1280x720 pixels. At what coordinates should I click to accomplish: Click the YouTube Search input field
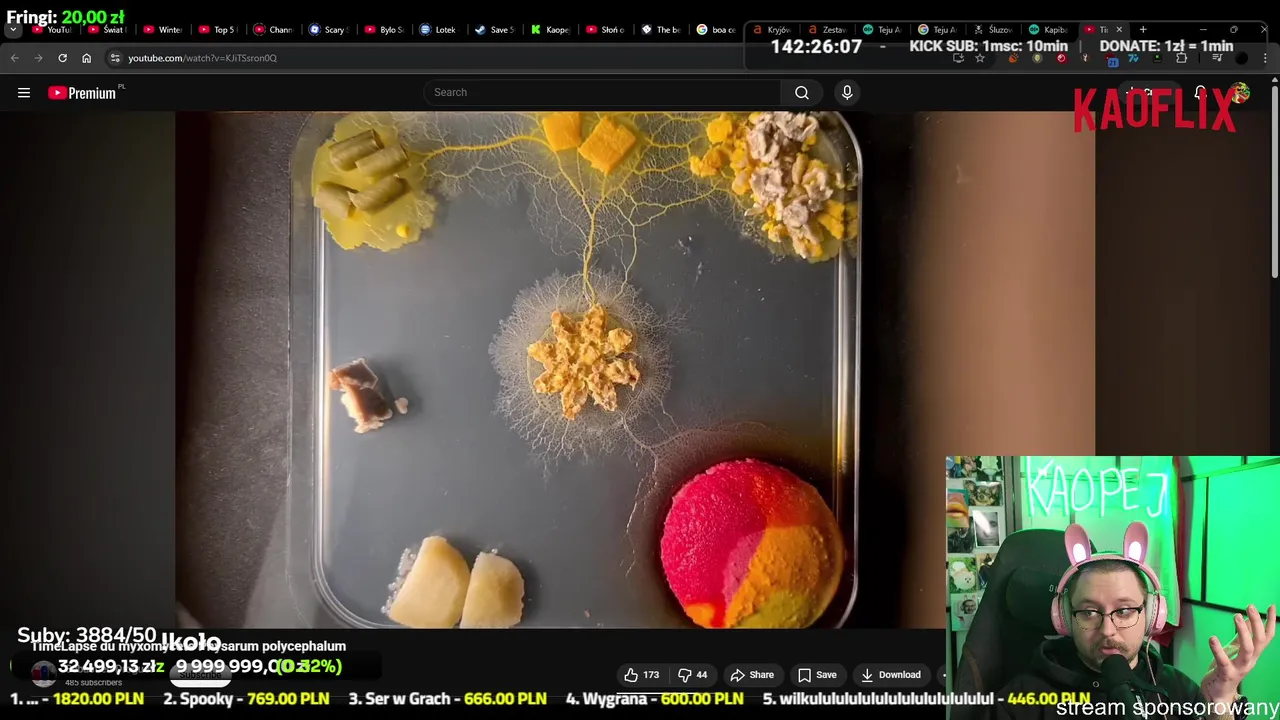click(x=603, y=92)
